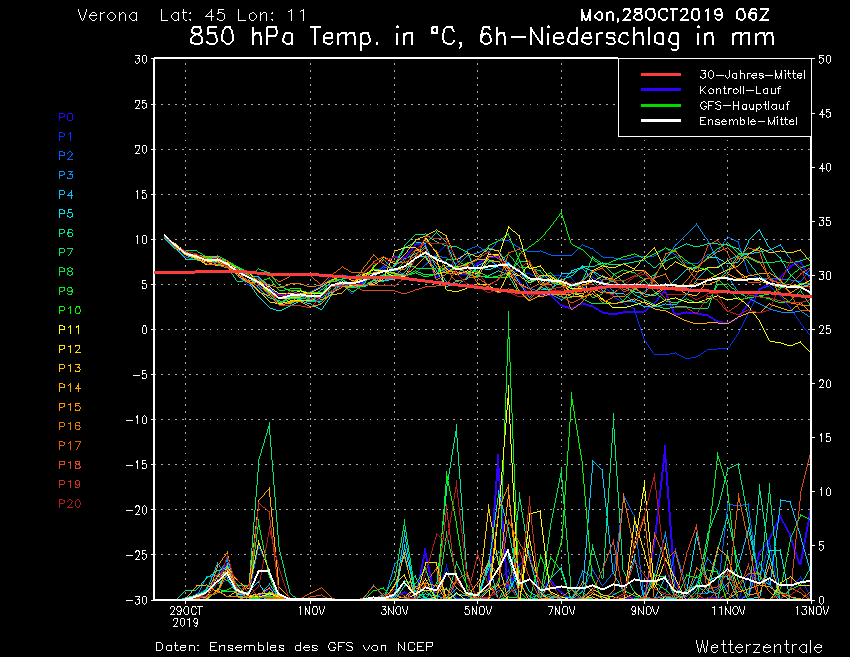
Task: Click the P13 ensemble label
Action: (69, 368)
